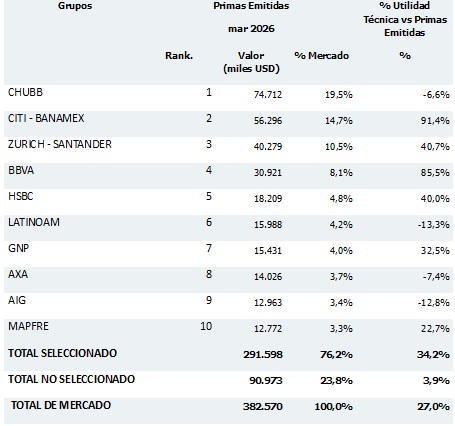Select the CHUBB group name cell
The height and width of the screenshot is (426, 455).
(x=25, y=92)
